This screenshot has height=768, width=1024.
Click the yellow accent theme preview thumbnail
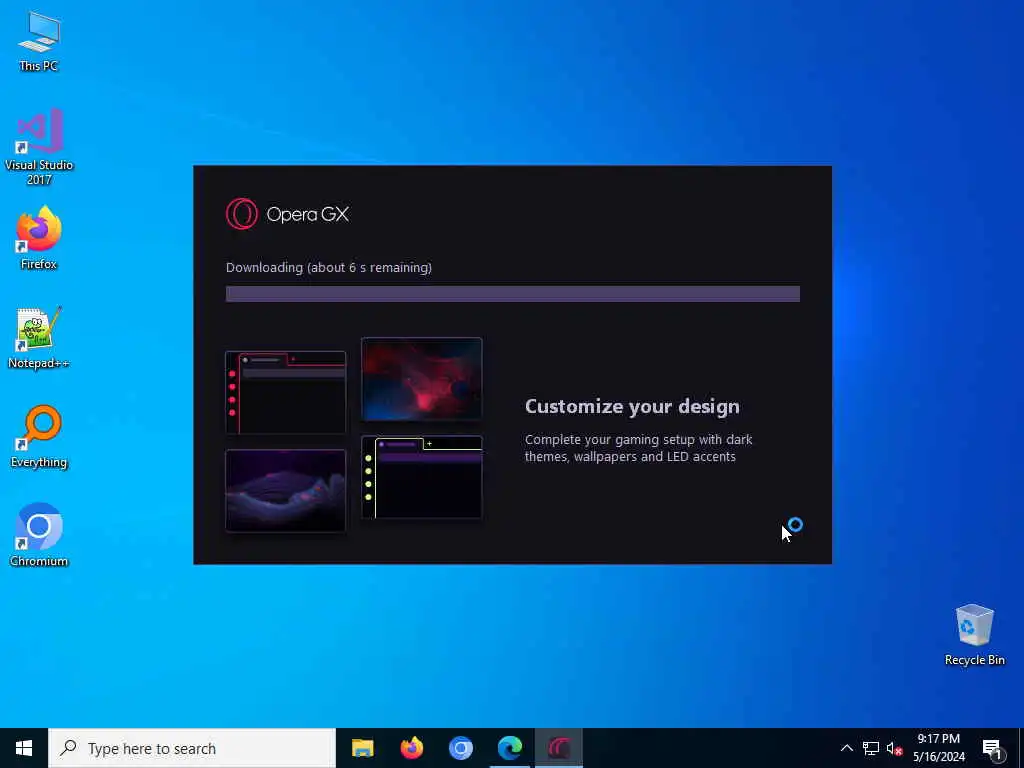tap(422, 477)
